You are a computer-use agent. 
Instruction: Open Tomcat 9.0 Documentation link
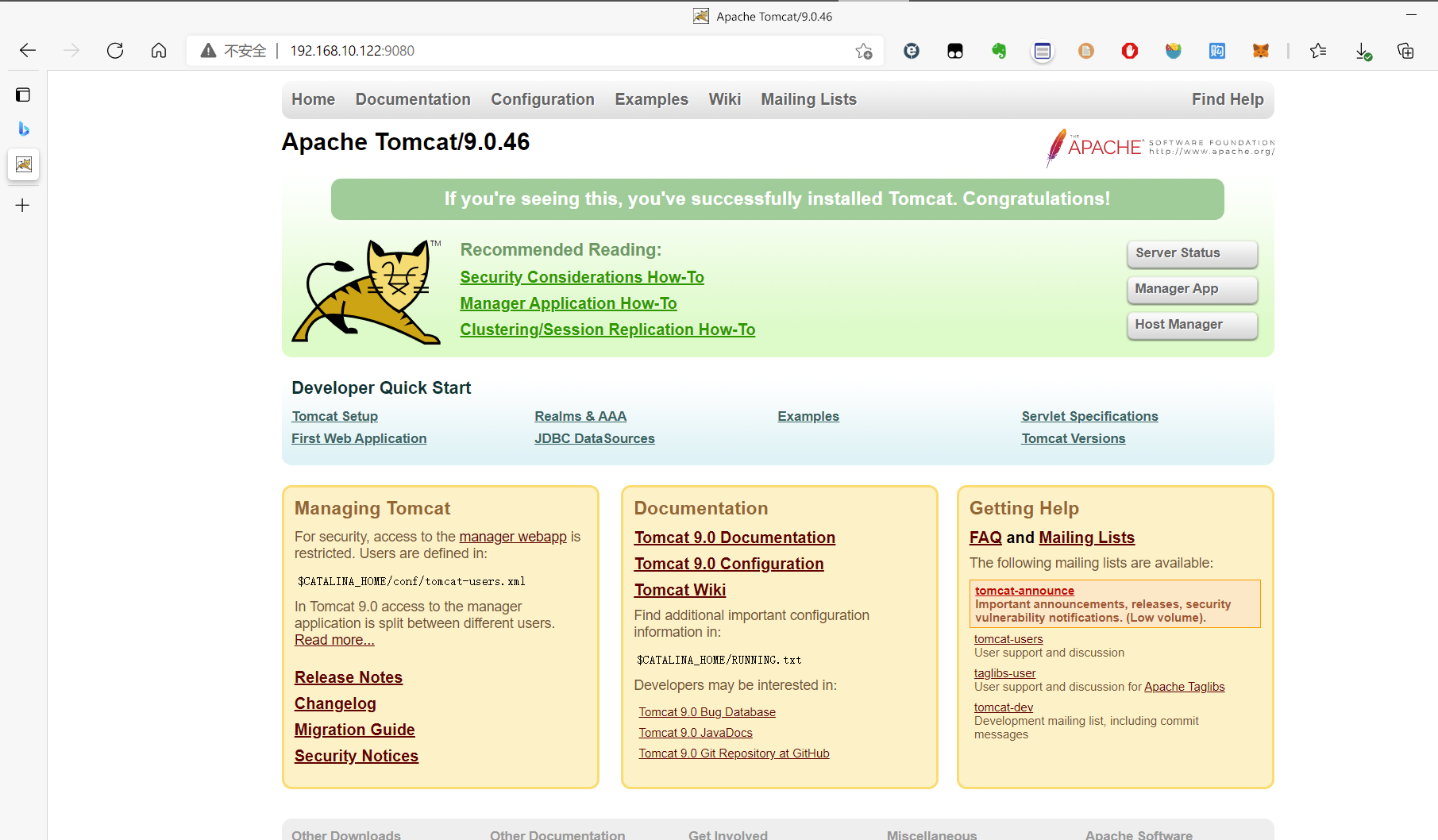pos(734,538)
